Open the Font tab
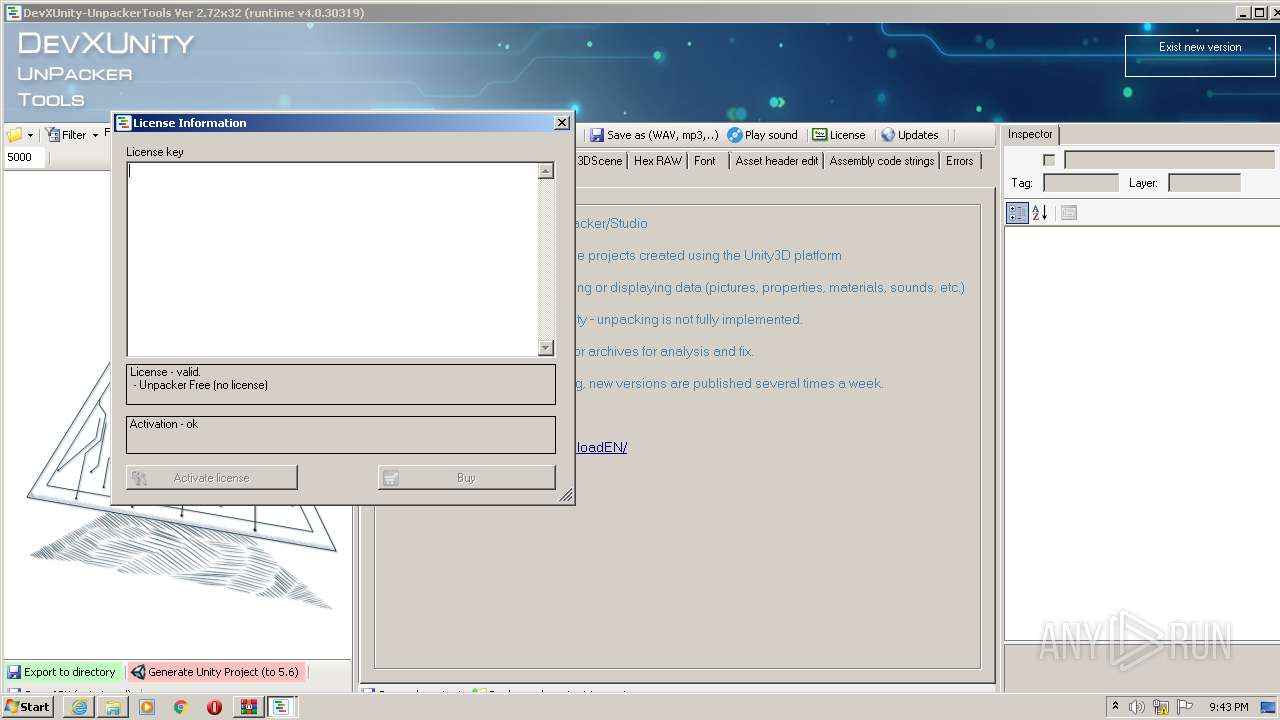 point(705,161)
